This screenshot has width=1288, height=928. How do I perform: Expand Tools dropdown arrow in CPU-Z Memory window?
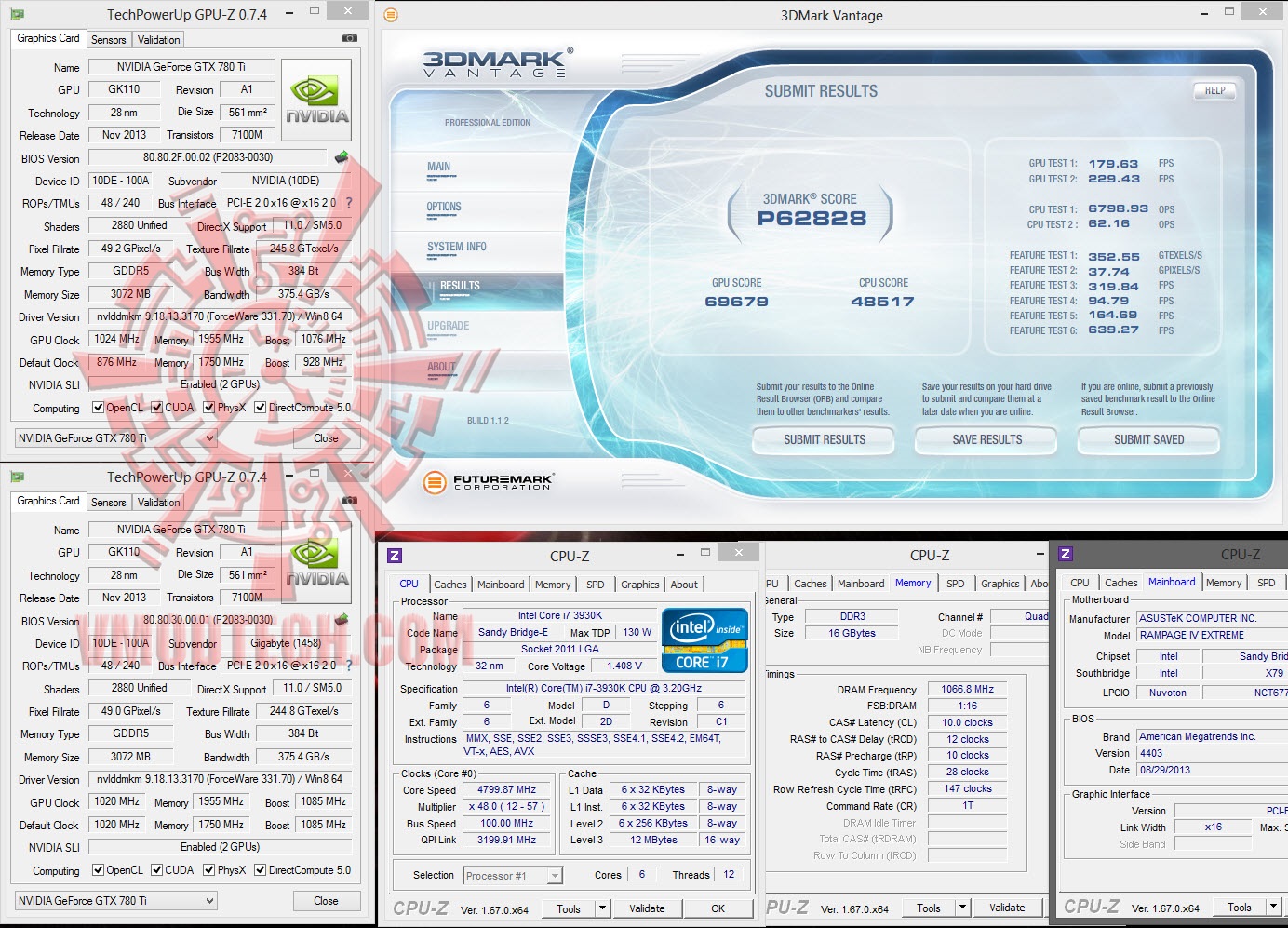point(962,908)
